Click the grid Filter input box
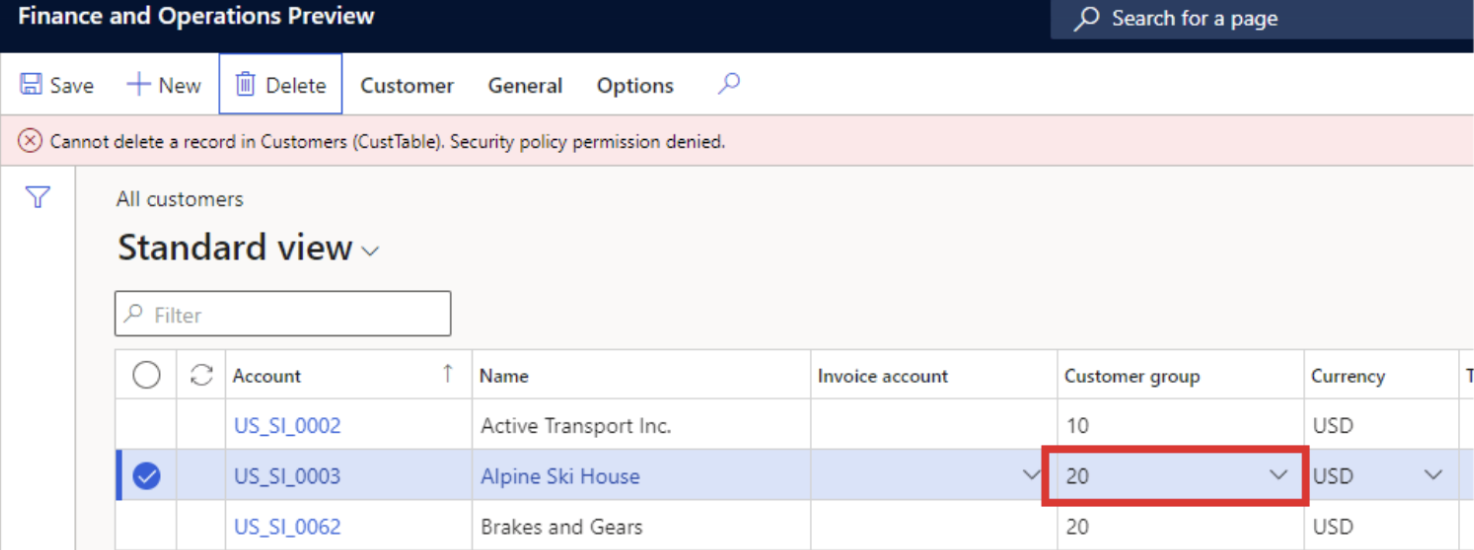Viewport: 1474px width, 550px height. pyautogui.click(x=283, y=314)
